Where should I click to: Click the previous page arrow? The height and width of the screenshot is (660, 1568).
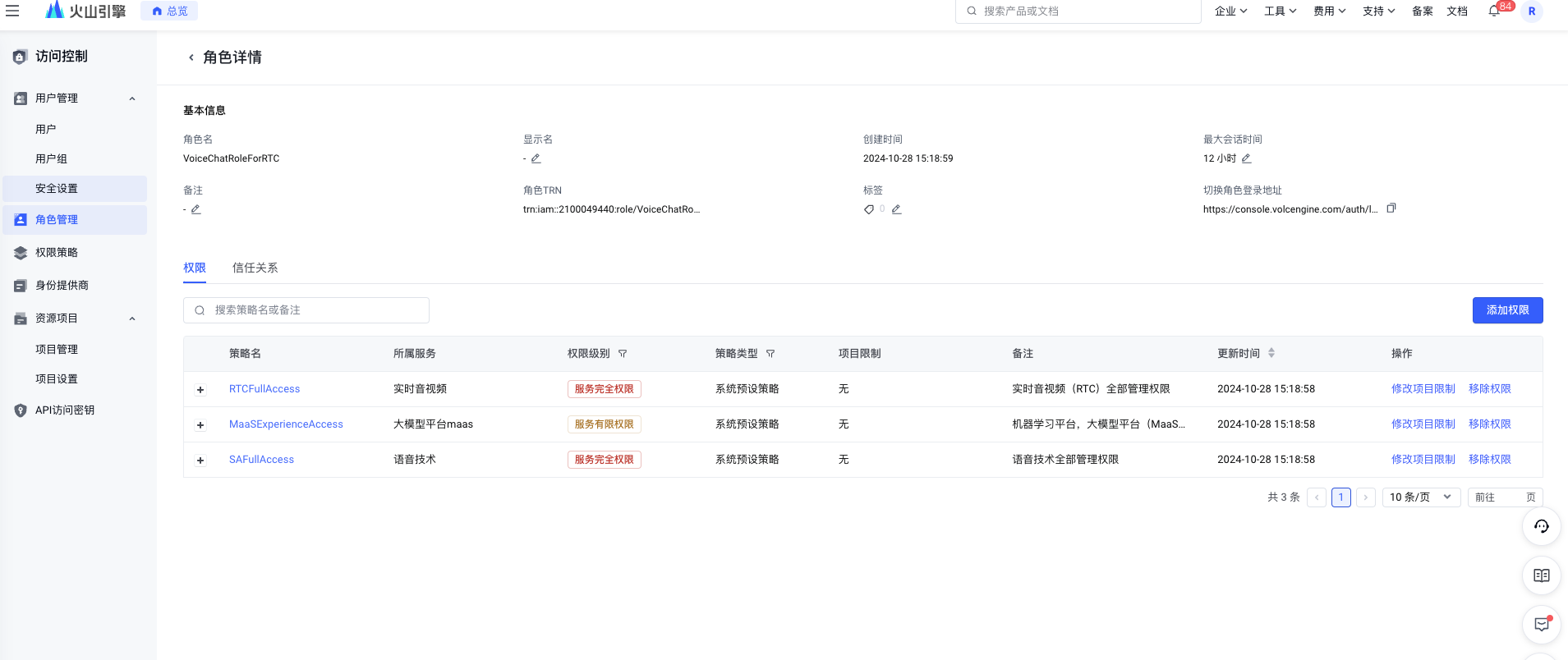click(1317, 497)
